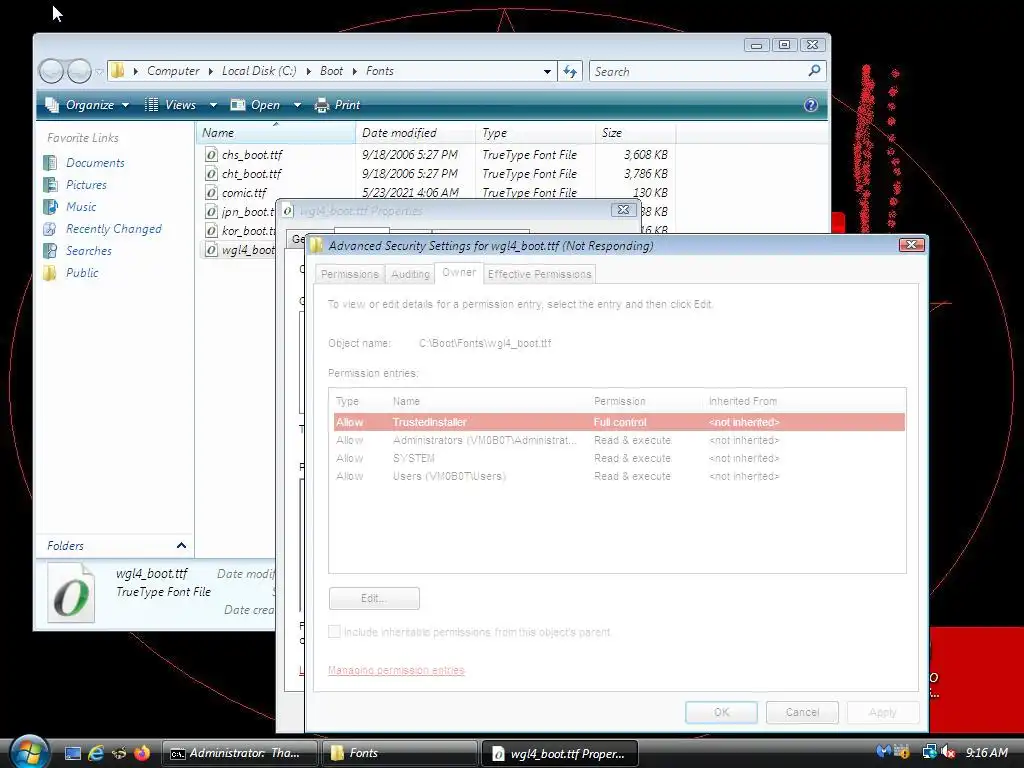Click the magnifier search icon
1024x768 pixels.
814,71
